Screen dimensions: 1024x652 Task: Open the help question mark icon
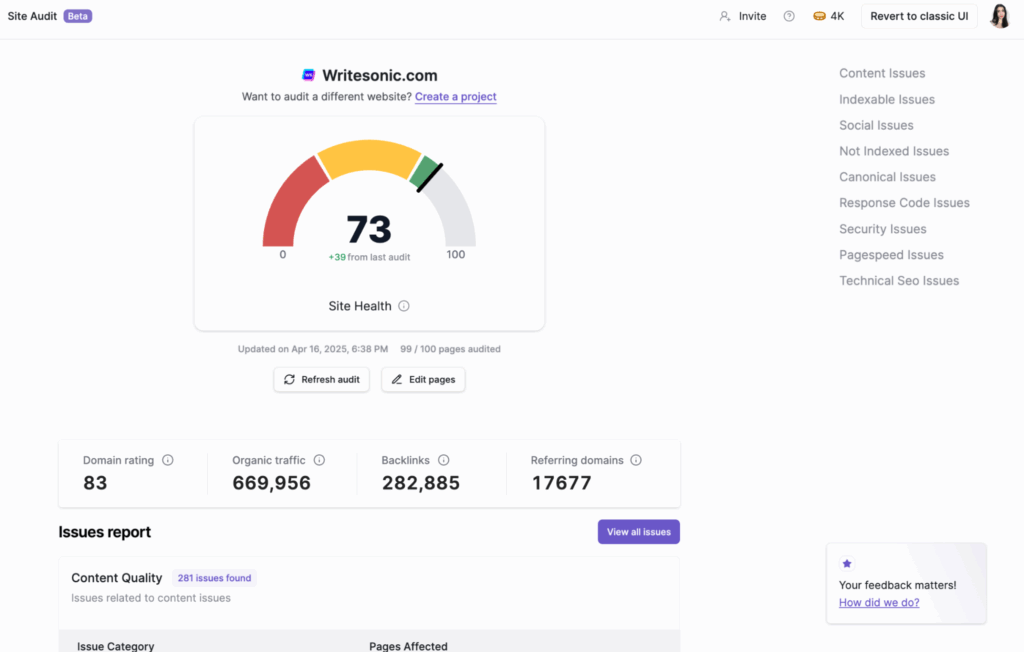(x=789, y=16)
